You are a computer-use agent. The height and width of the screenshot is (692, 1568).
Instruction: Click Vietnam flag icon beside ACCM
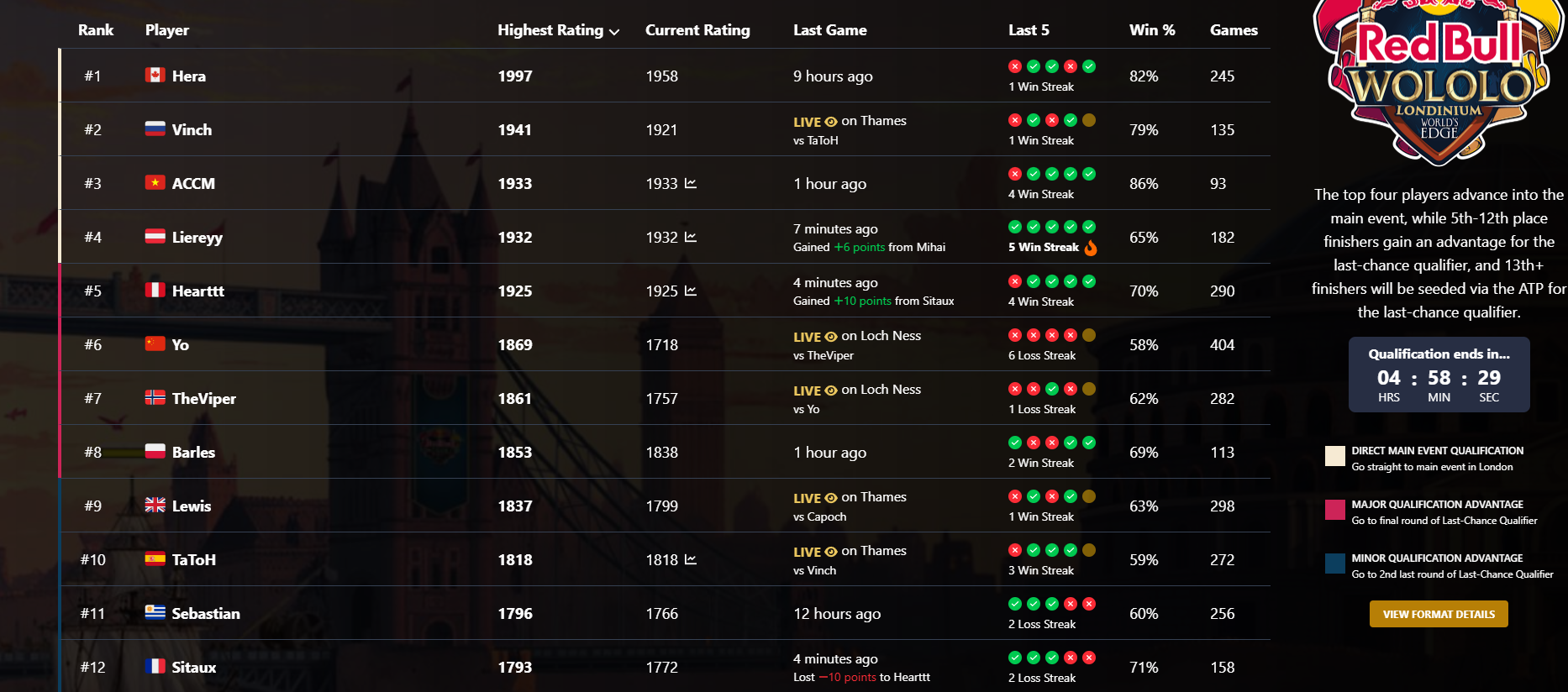155,182
